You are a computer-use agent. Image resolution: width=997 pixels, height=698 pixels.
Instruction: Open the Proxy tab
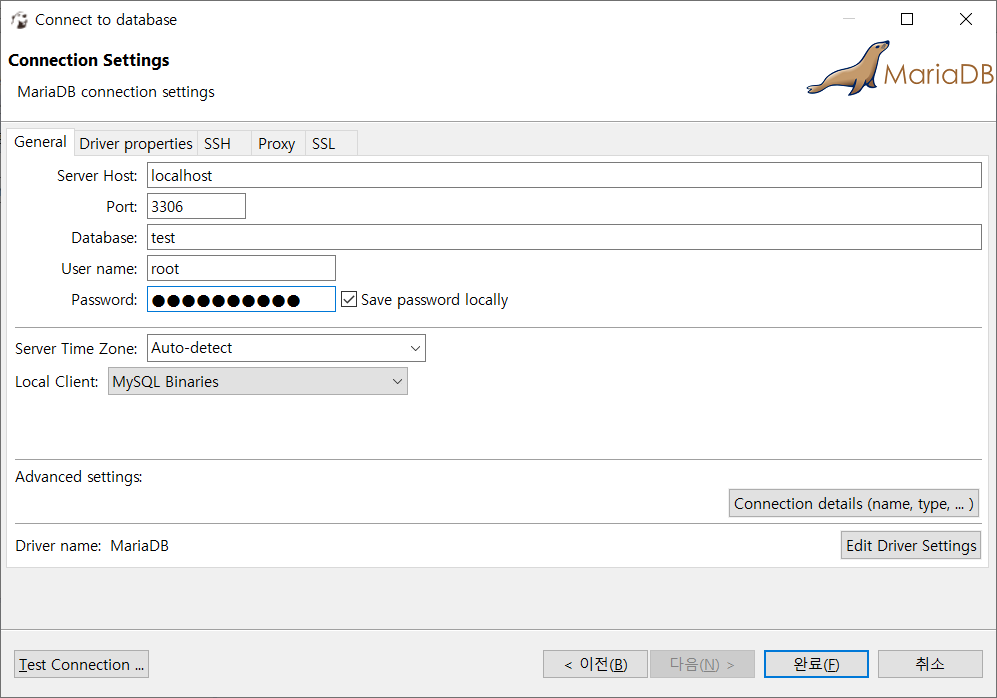(277, 144)
